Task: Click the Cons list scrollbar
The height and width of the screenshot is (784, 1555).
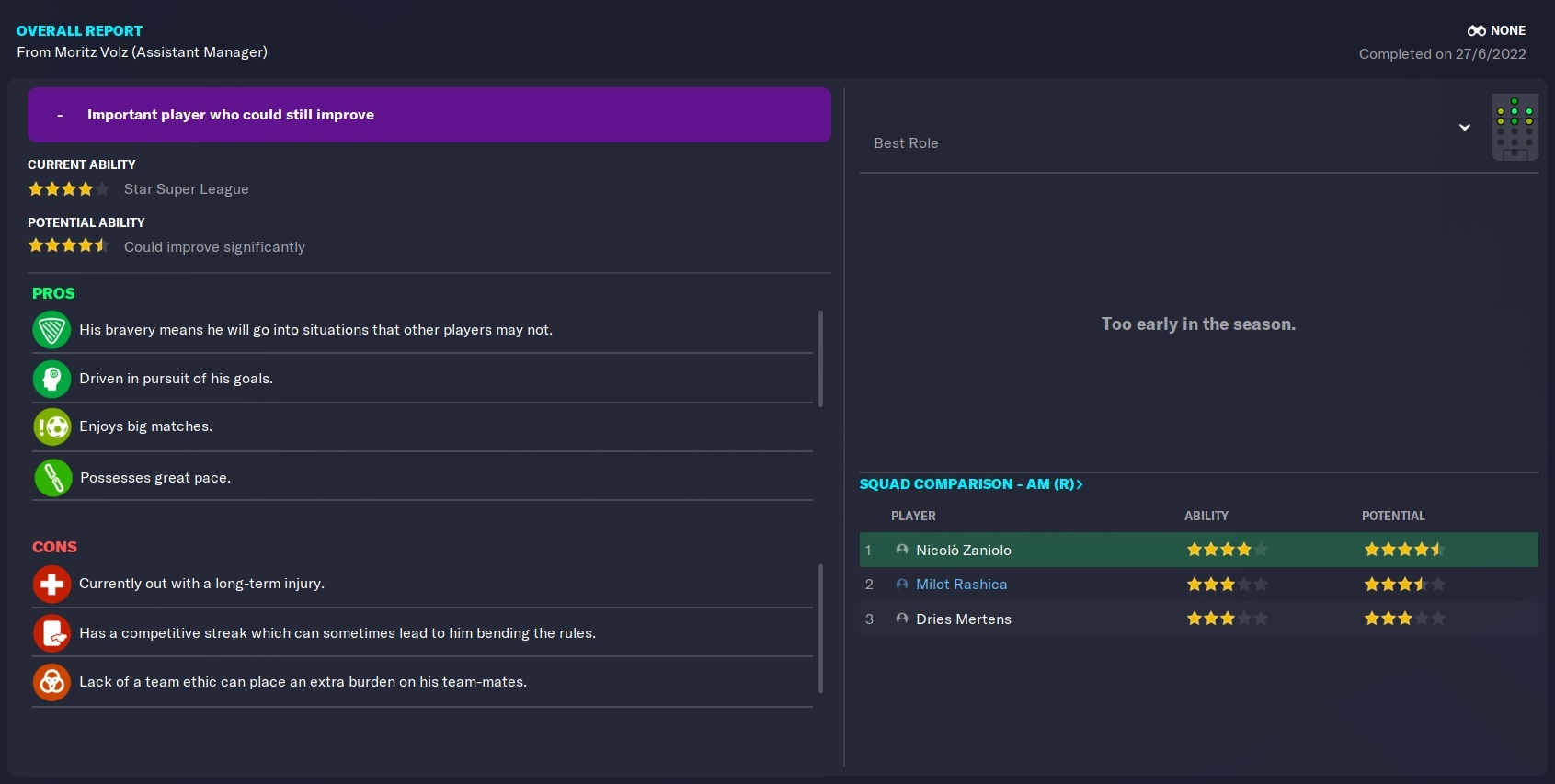Action: [820, 629]
